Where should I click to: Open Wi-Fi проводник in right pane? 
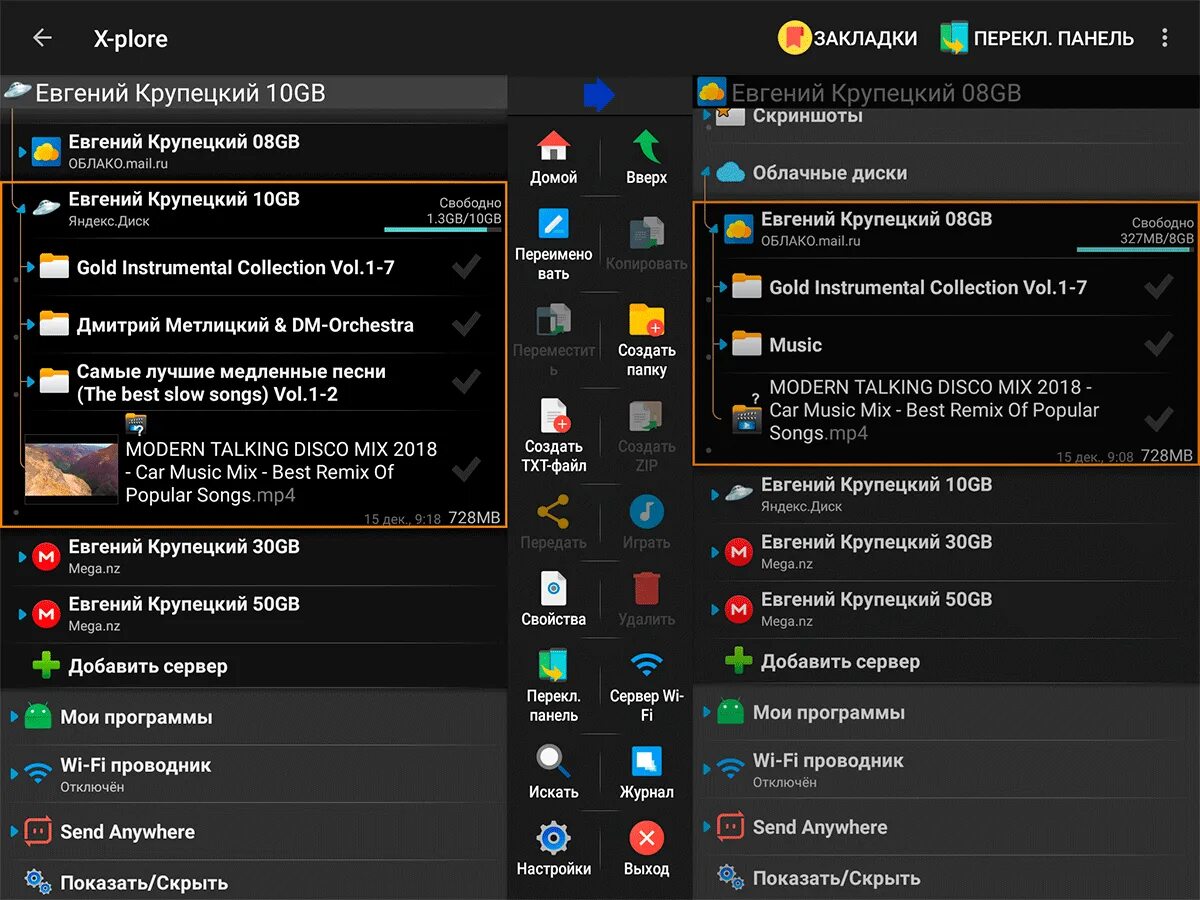tap(946, 769)
